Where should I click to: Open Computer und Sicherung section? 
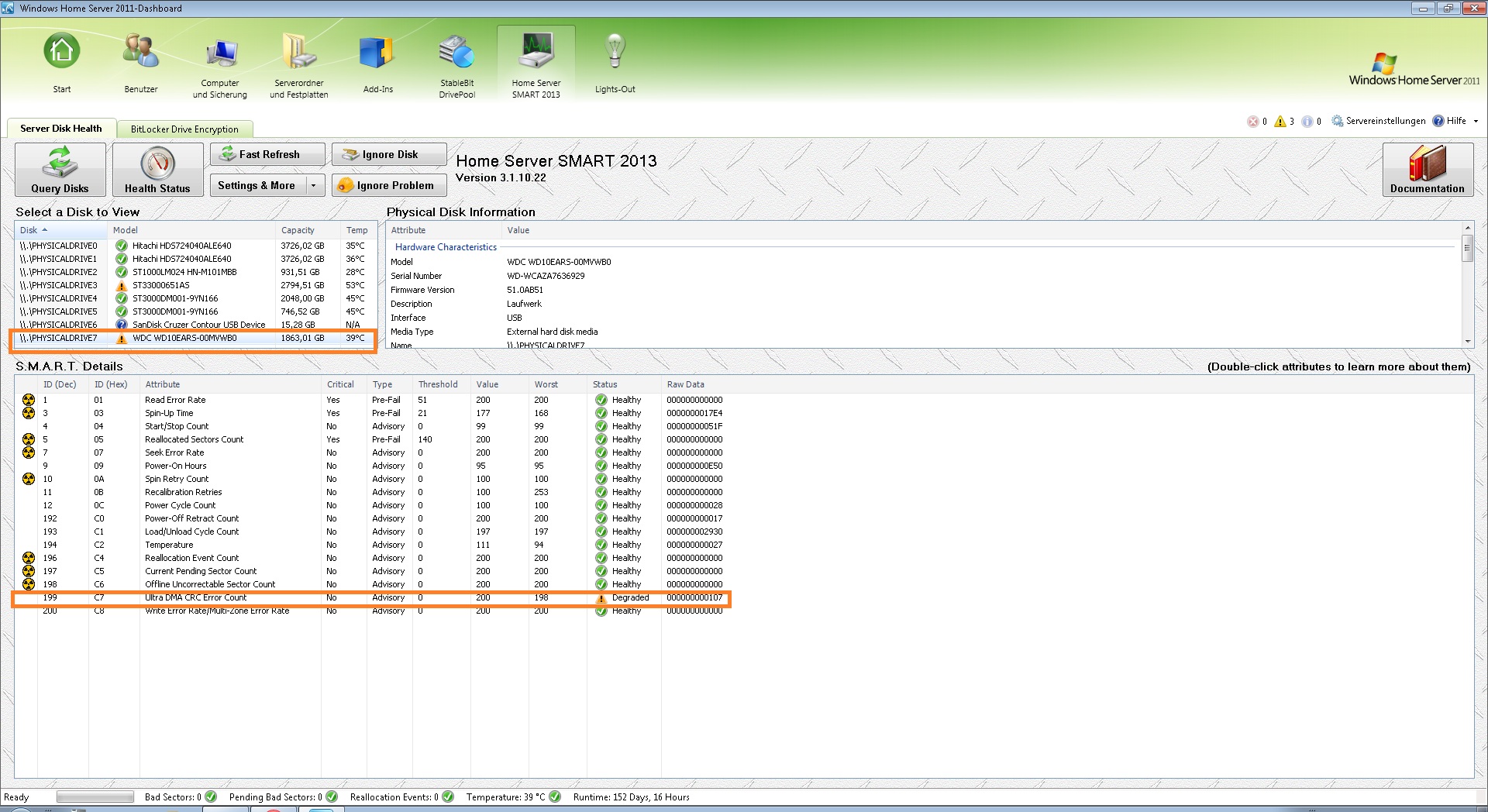click(x=220, y=67)
